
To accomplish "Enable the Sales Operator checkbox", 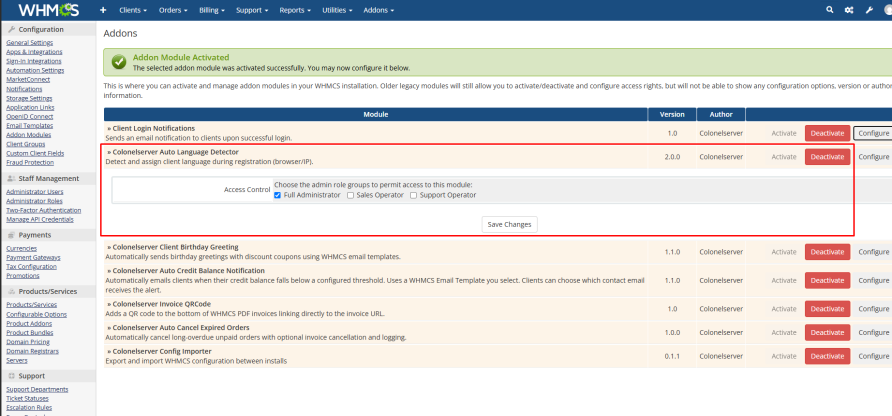I will tap(350, 195).
